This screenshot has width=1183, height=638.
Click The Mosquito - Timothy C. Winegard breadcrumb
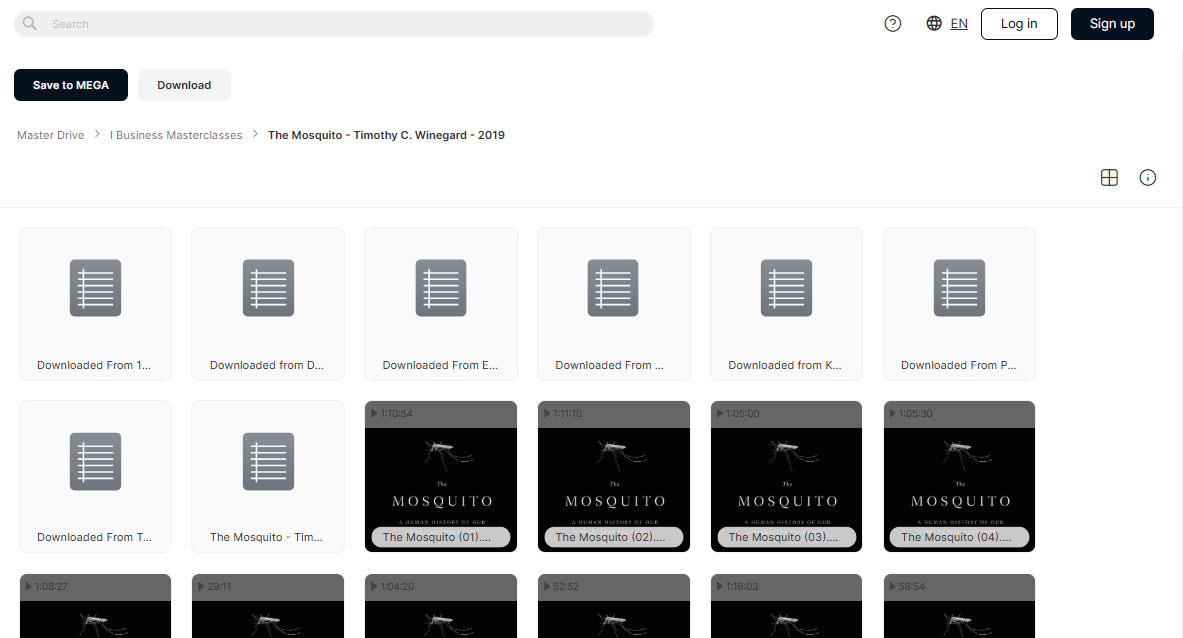coord(386,135)
